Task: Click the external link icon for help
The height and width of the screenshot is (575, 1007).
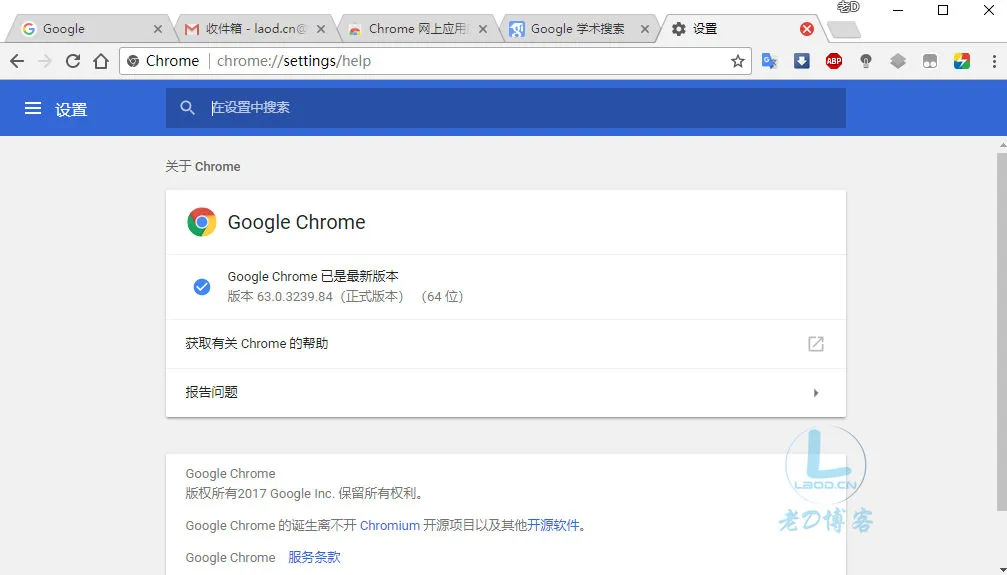Action: pyautogui.click(x=816, y=344)
